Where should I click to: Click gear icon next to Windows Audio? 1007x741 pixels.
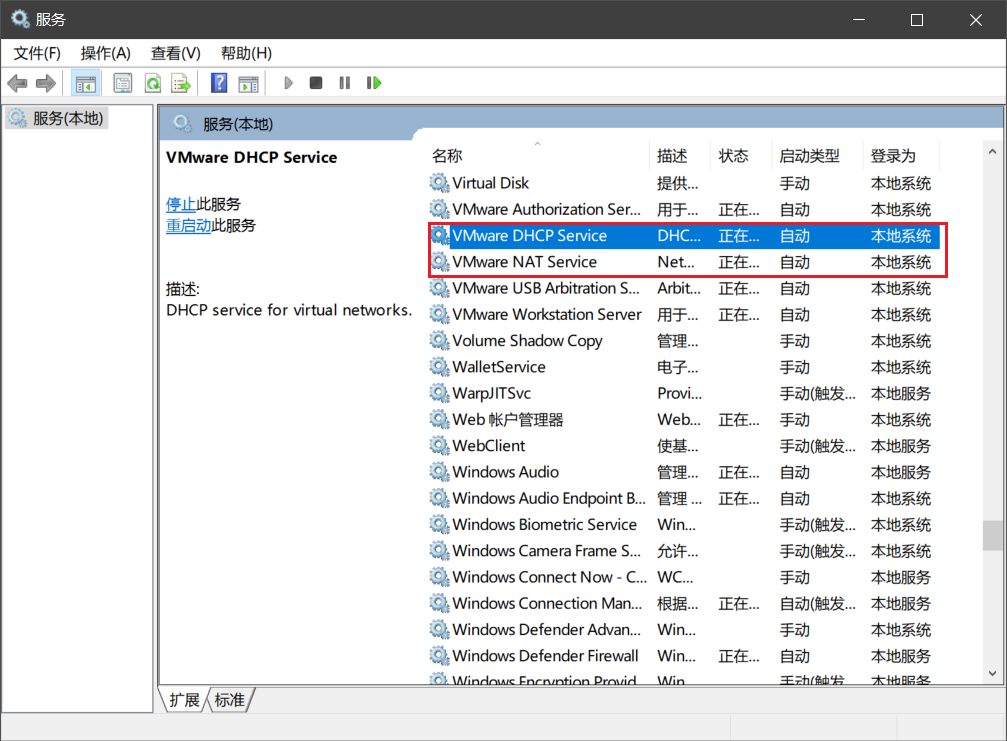tap(439, 472)
